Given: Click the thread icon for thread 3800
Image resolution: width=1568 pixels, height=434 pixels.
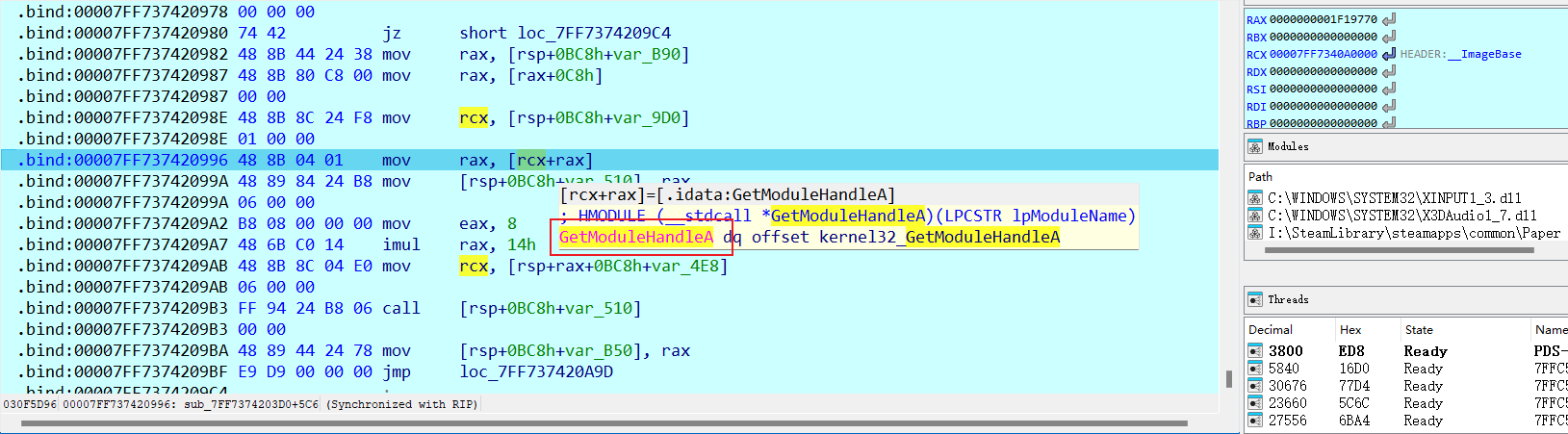Looking at the screenshot, I should pos(1255,351).
